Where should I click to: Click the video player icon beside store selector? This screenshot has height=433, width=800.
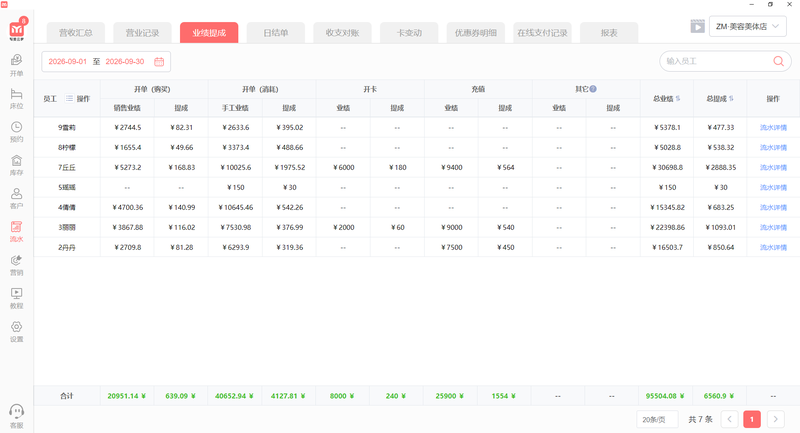[697, 27]
